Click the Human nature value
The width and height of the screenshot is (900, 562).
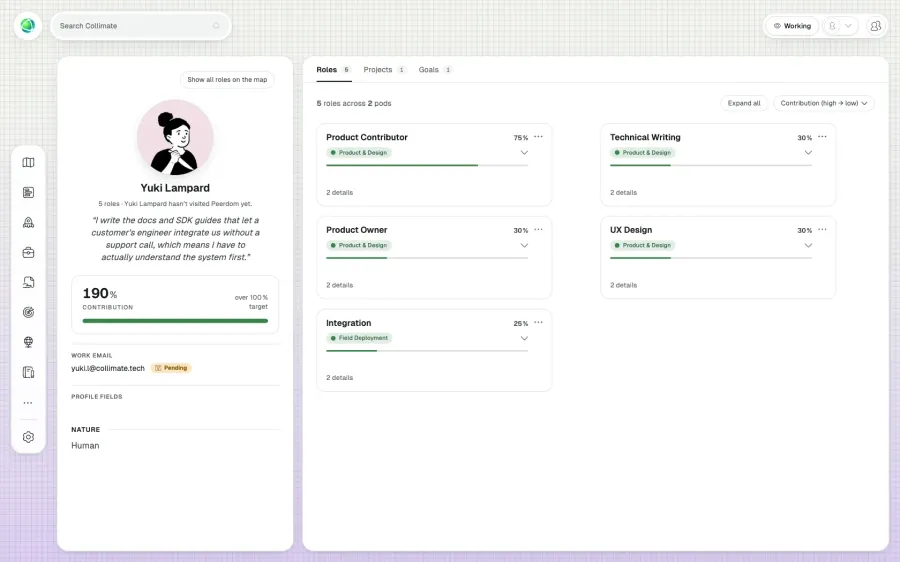coord(85,445)
